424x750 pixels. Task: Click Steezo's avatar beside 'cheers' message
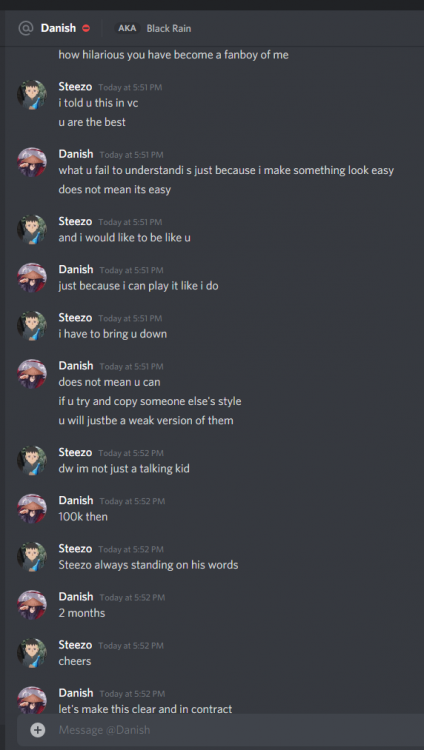coord(32,653)
